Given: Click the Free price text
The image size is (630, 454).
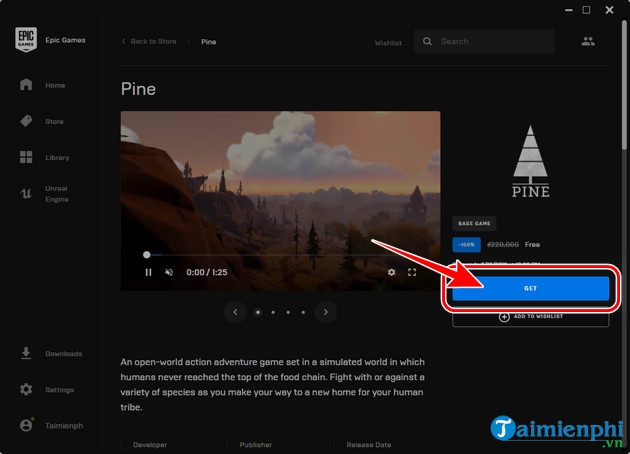Looking at the screenshot, I should (x=532, y=244).
